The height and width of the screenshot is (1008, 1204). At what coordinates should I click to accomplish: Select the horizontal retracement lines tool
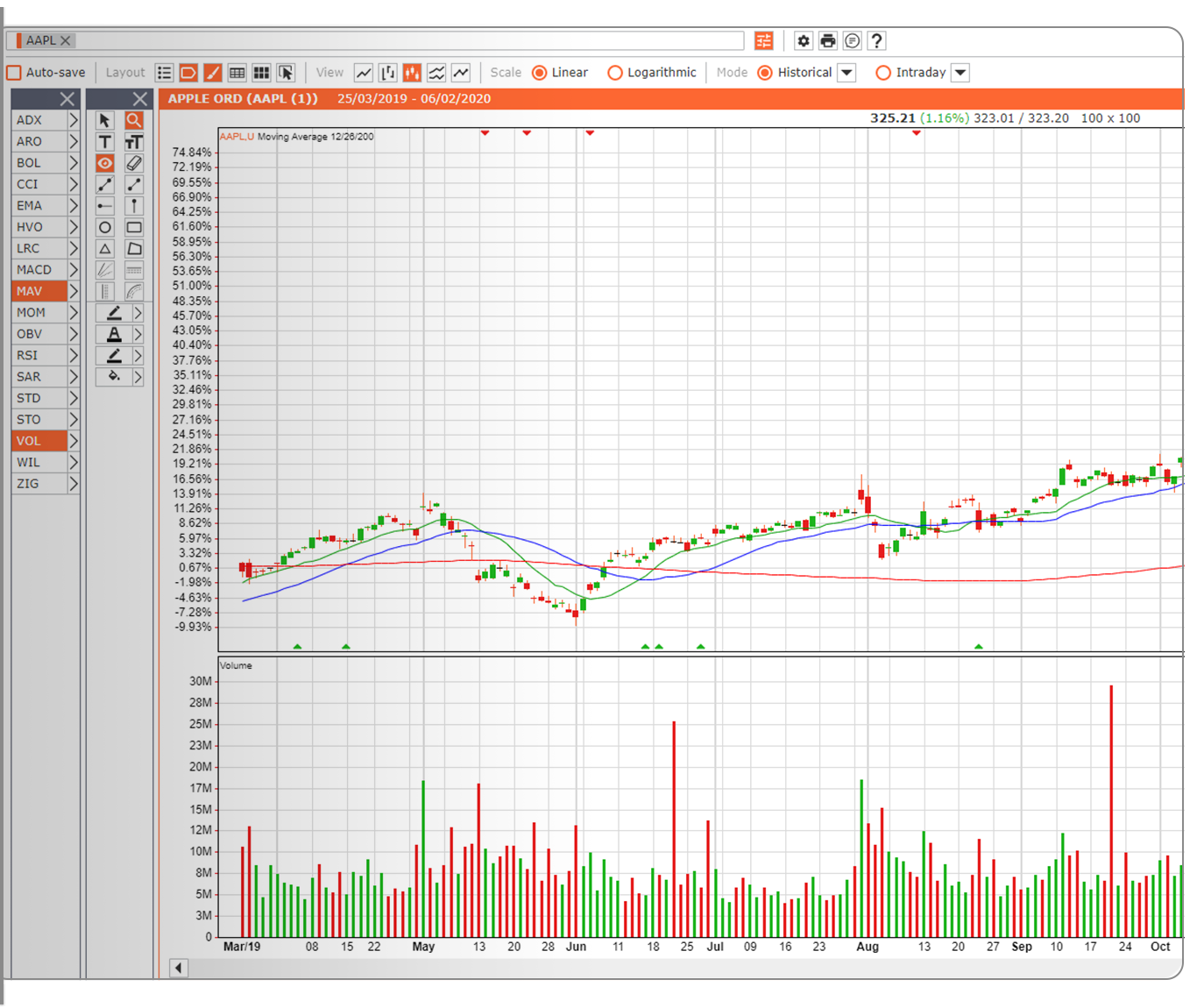(x=134, y=270)
